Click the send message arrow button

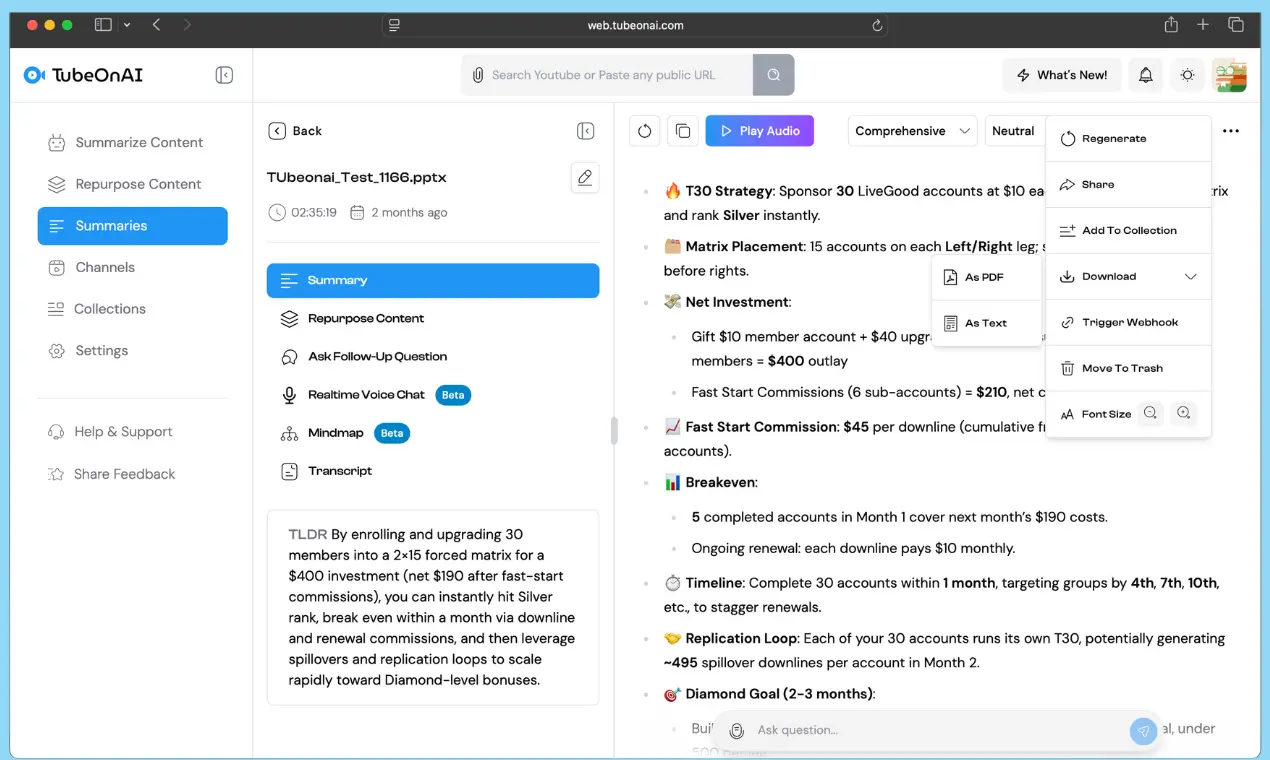point(1143,731)
